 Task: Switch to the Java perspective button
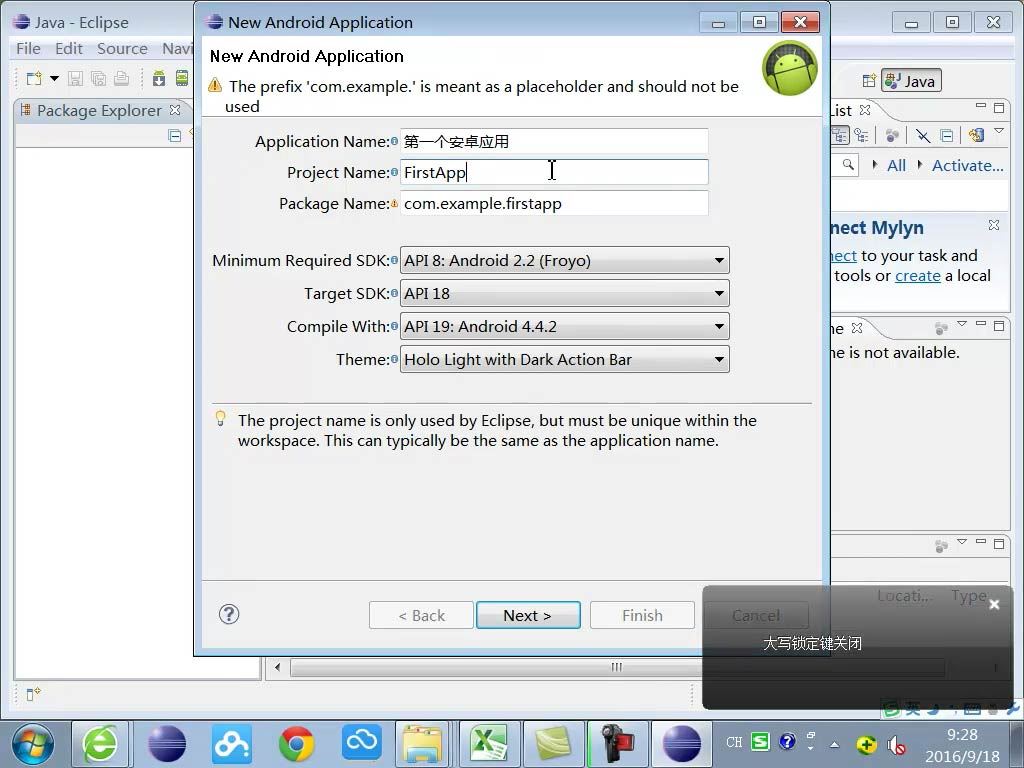point(912,81)
